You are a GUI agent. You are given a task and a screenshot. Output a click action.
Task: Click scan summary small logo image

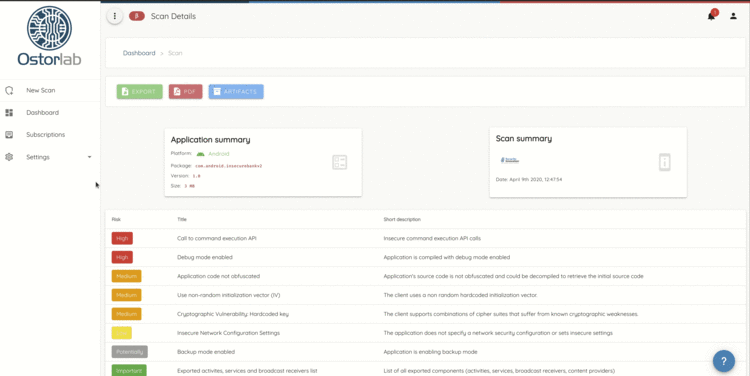coord(510,160)
